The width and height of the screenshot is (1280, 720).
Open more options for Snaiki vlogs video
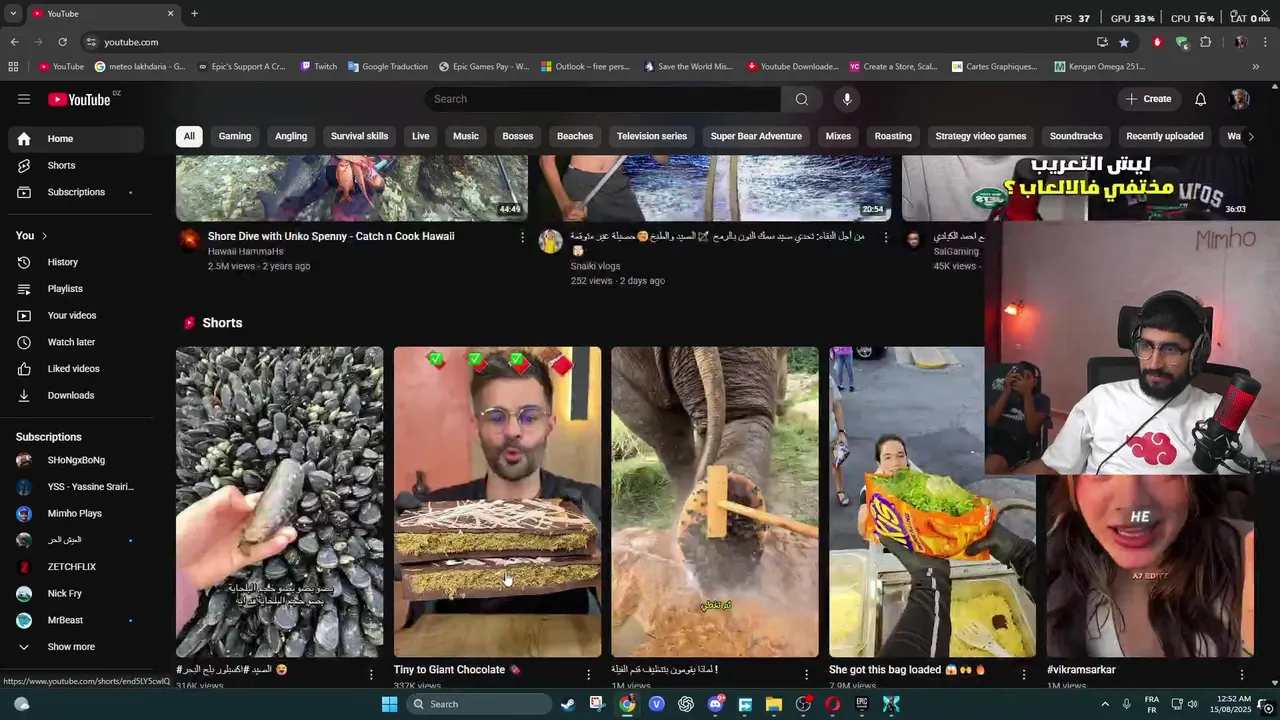tap(886, 237)
